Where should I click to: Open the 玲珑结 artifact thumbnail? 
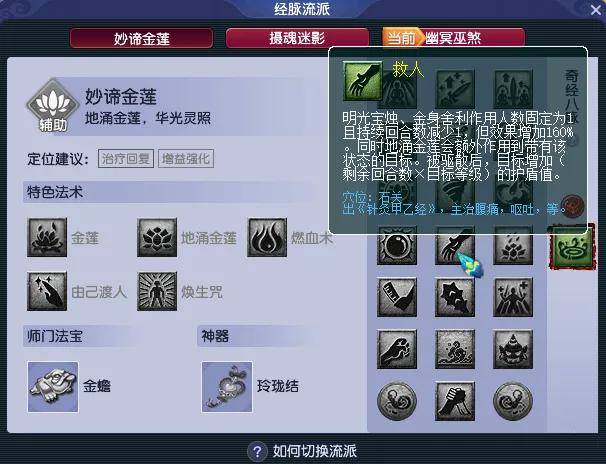(227, 387)
